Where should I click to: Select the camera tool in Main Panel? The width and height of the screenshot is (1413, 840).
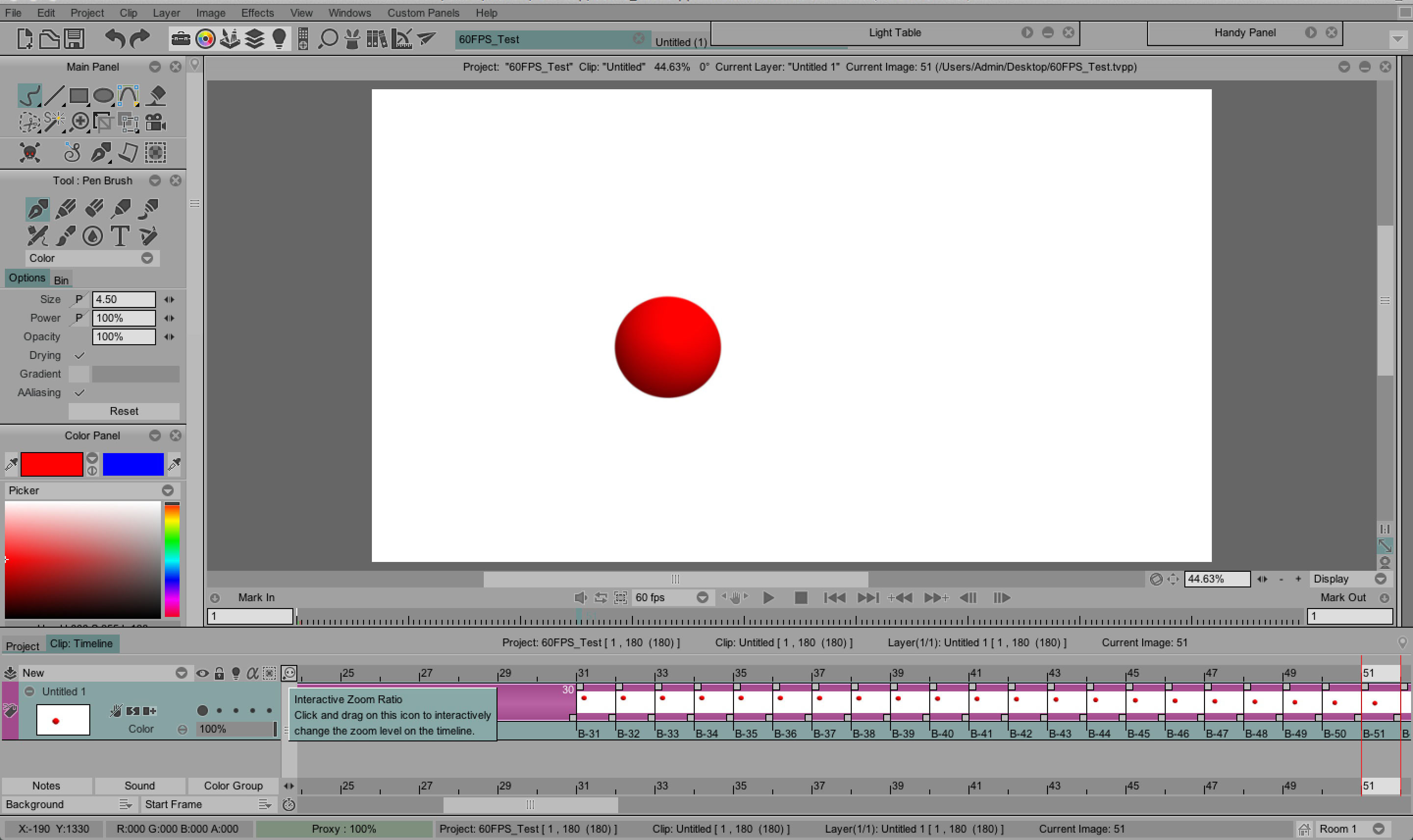coord(155,122)
